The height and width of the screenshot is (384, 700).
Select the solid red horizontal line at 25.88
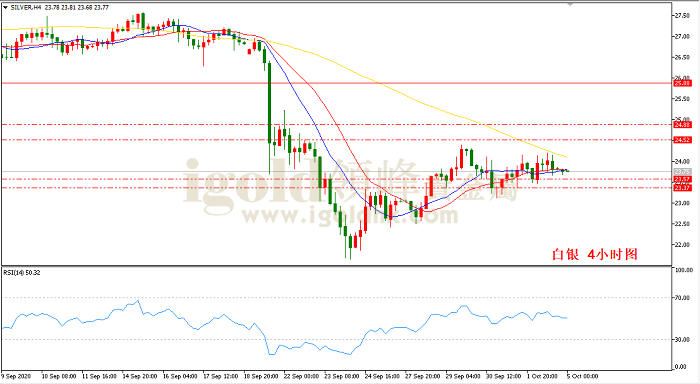pos(337,83)
